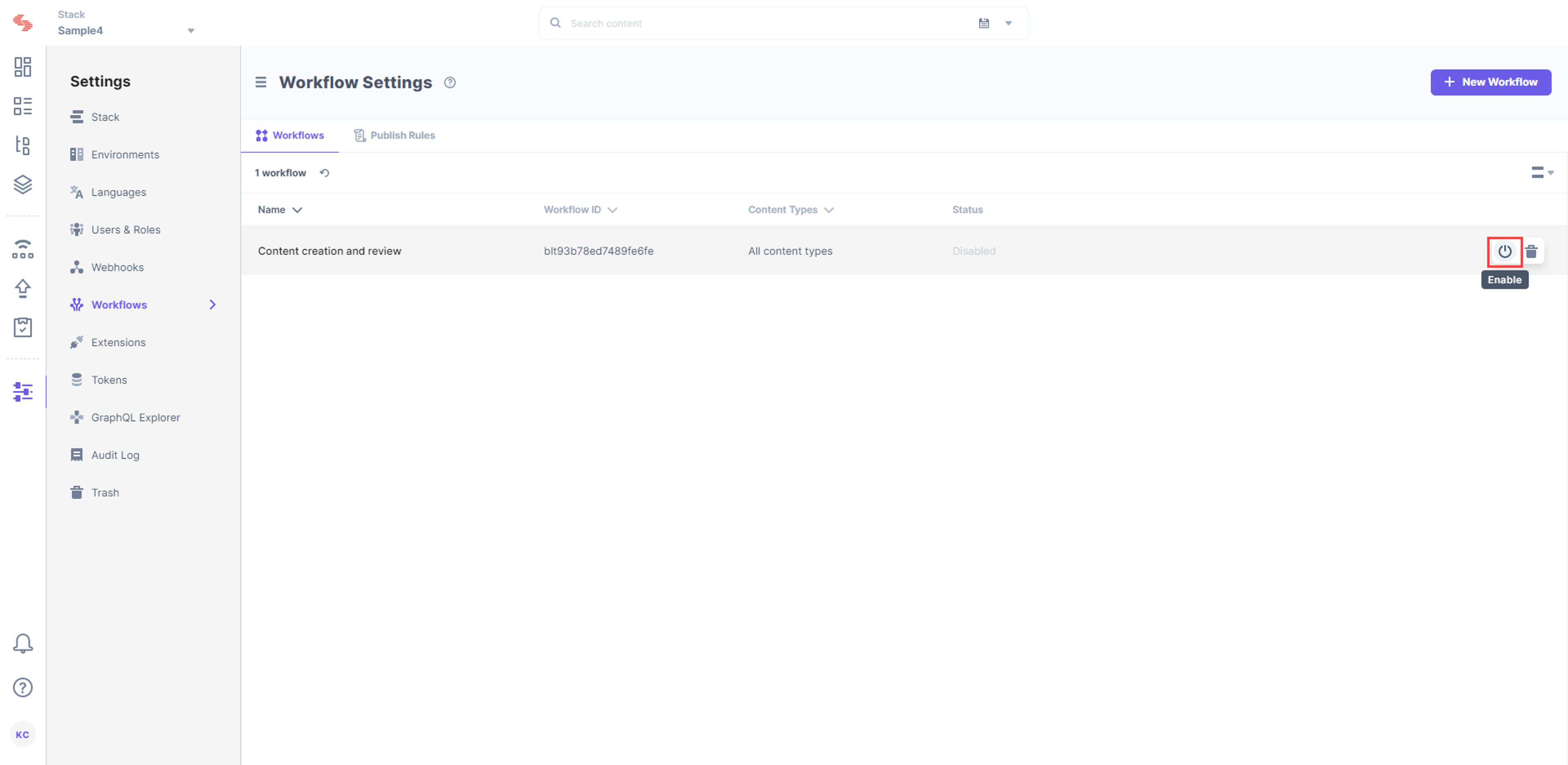Screen dimensions: 1568x765
Task: Click the Workflow Settings help icon
Action: point(450,83)
